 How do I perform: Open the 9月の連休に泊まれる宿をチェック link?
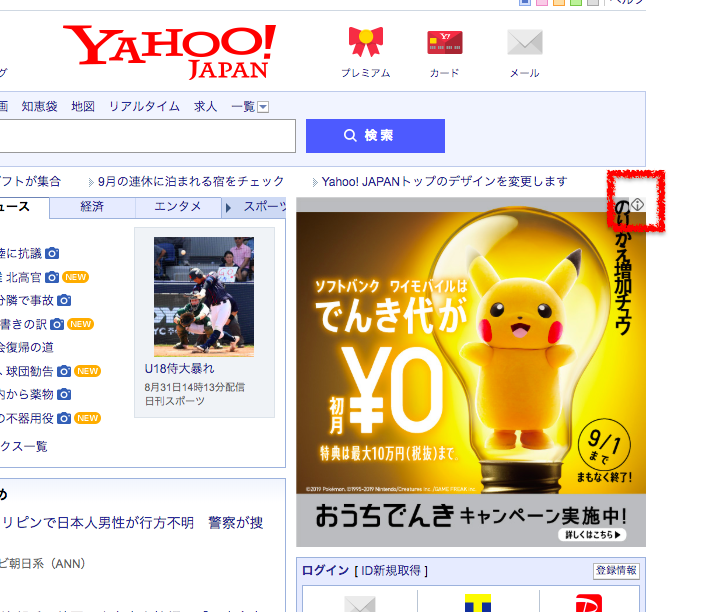point(191,181)
